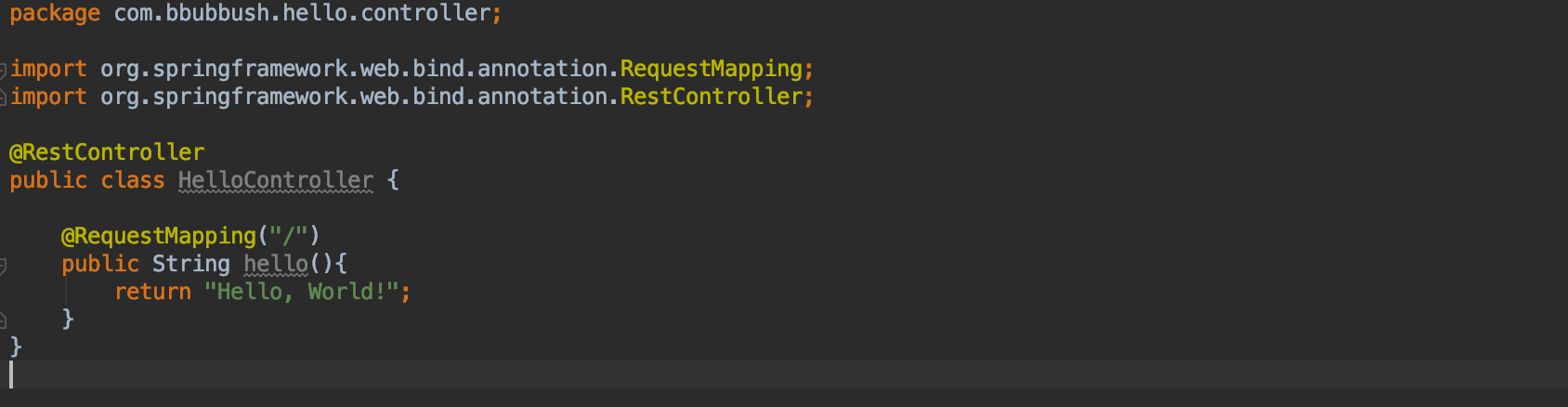Click RequestMapping in the first import
Screen dimensions: 1568x407
(711, 69)
